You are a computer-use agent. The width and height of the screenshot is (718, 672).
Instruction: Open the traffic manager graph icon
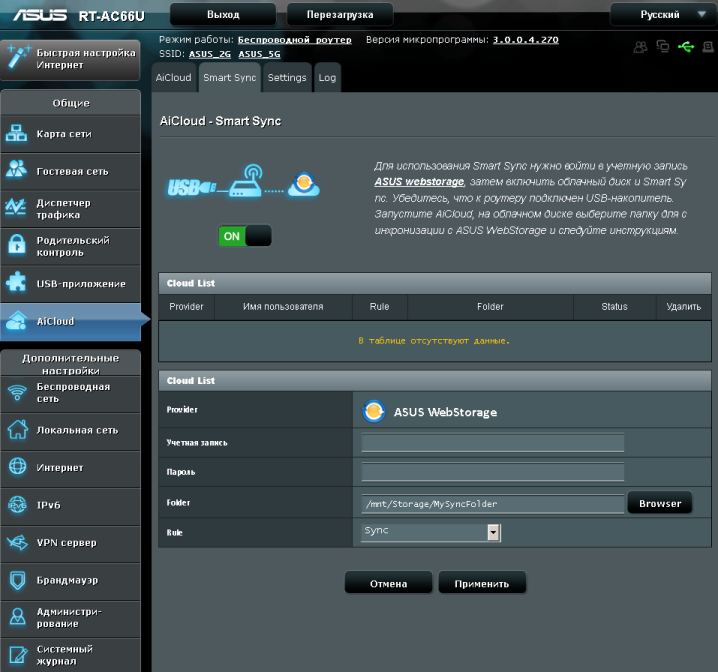coord(16,207)
